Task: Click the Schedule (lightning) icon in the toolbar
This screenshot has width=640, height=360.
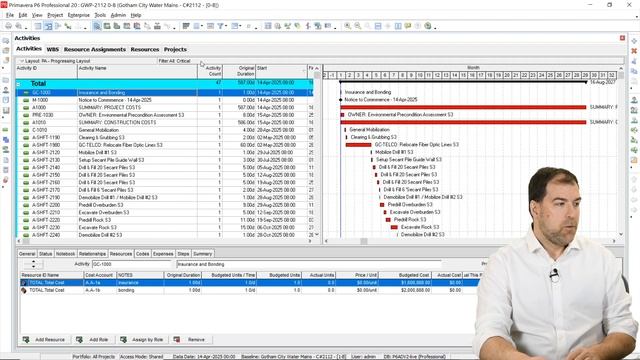Action: pos(308,26)
